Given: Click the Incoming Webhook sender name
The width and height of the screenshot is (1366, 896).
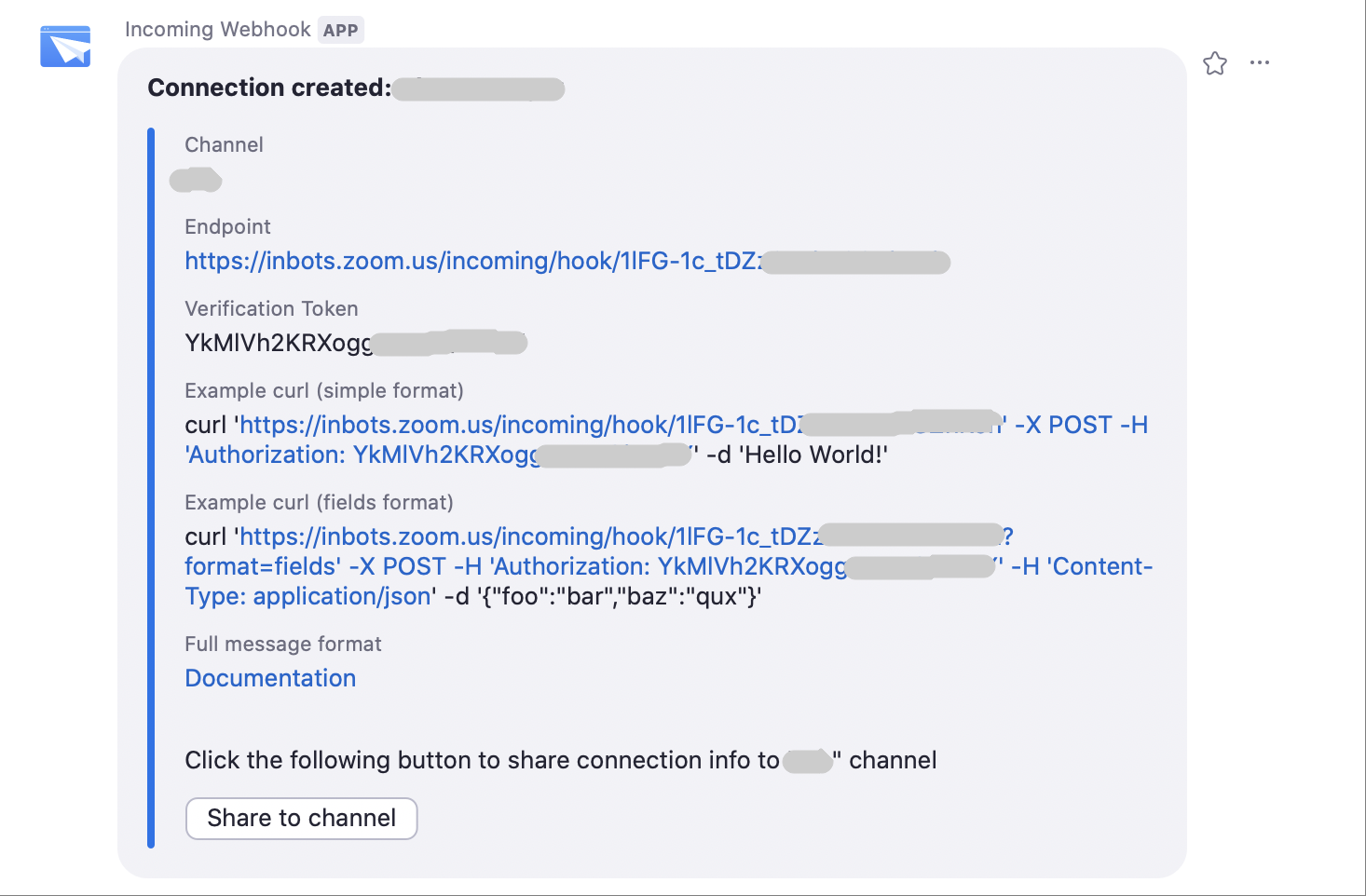Looking at the screenshot, I should pyautogui.click(x=217, y=30).
